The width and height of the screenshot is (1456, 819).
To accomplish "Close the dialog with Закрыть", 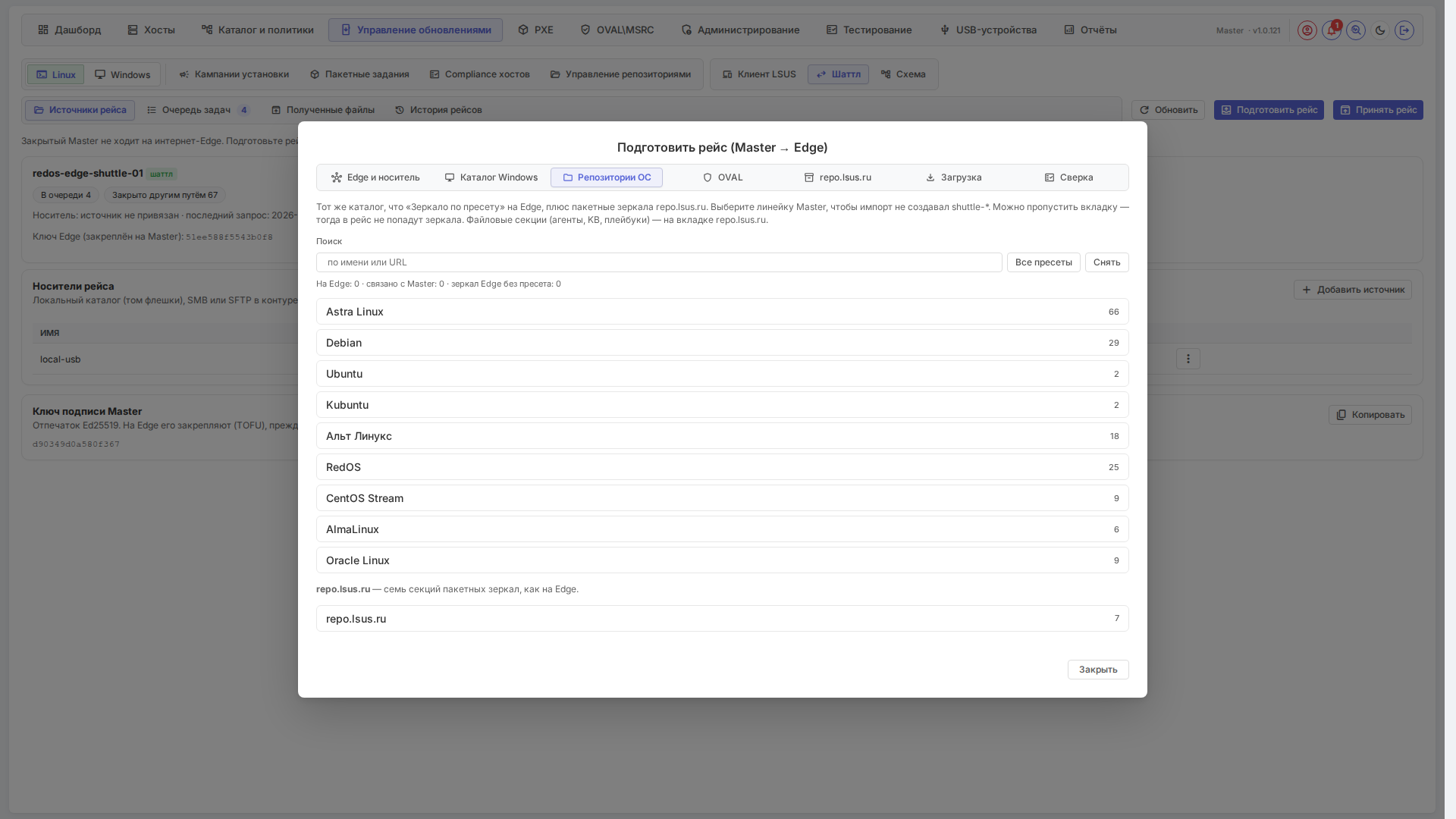I will [1098, 670].
